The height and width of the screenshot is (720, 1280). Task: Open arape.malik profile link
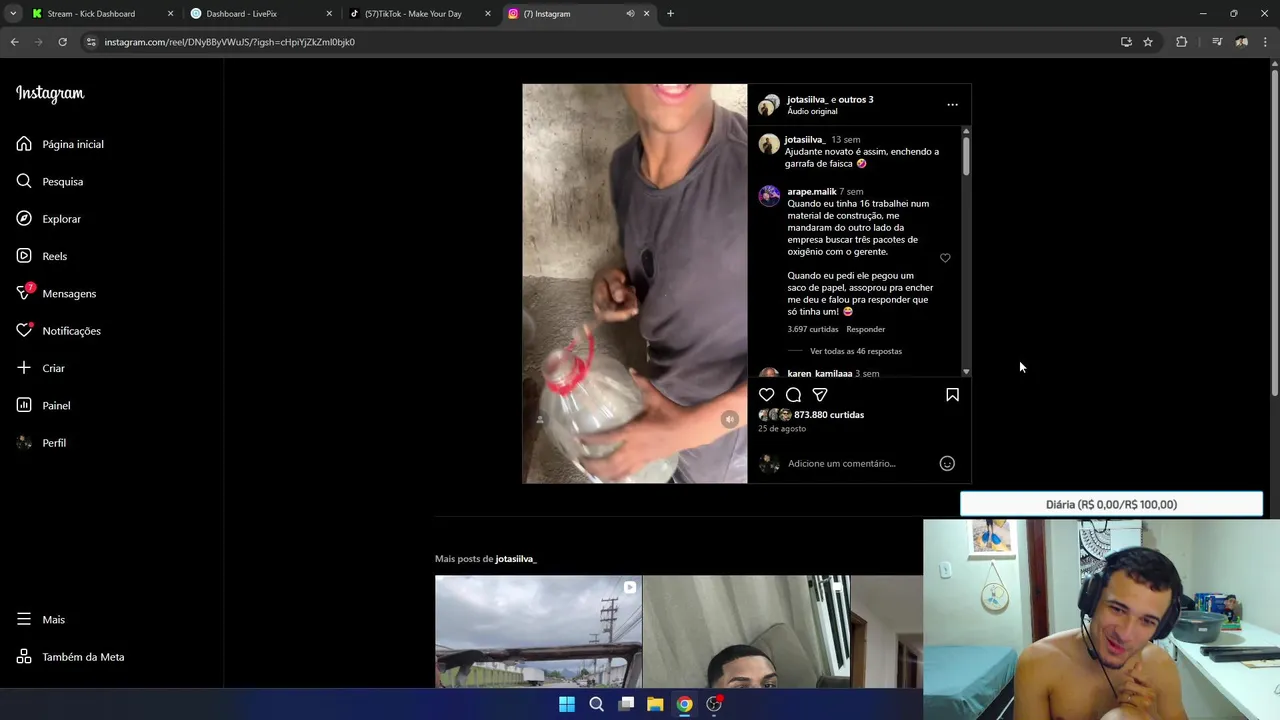pyautogui.click(x=811, y=191)
